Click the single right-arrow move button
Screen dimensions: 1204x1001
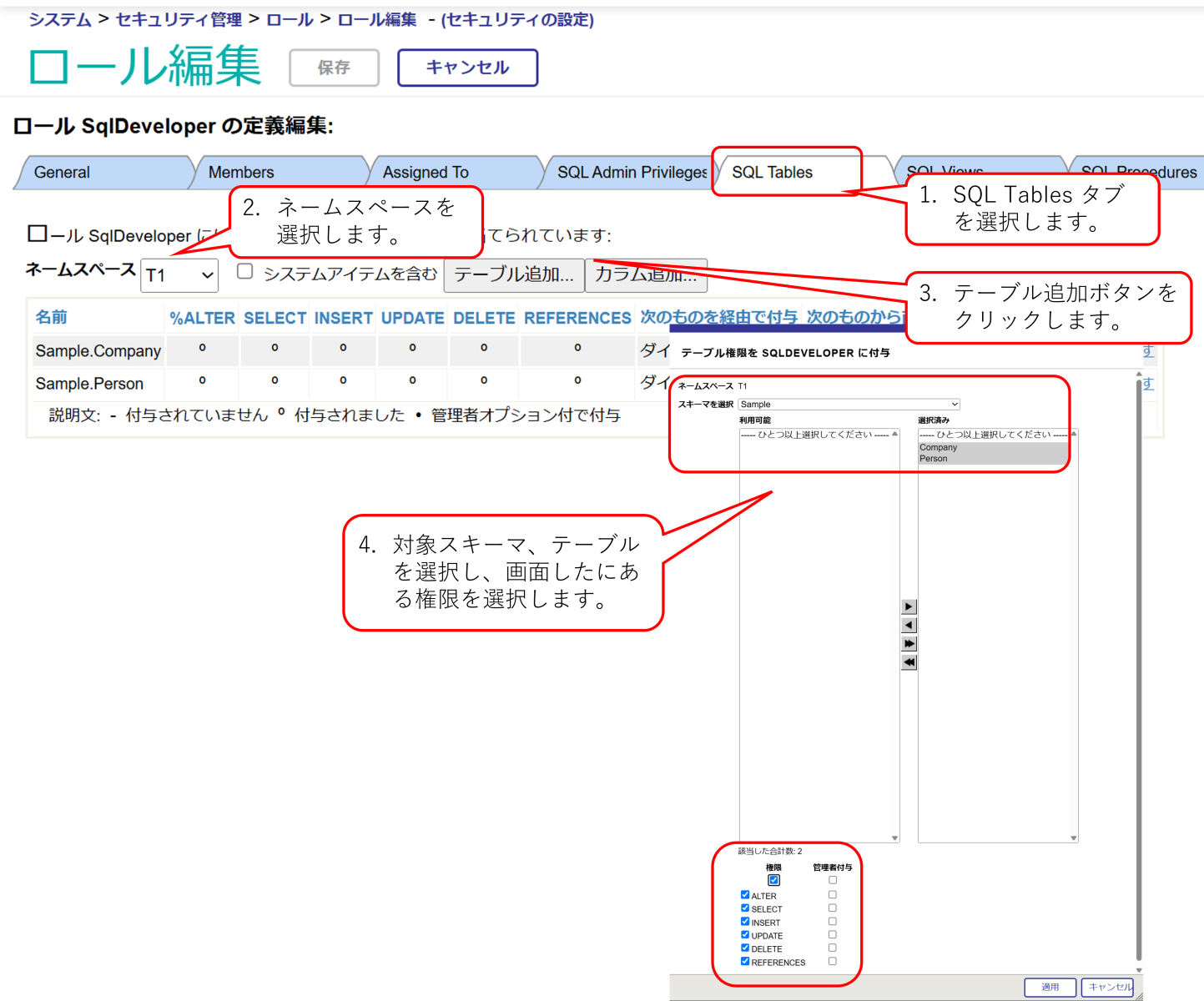pyautogui.click(x=909, y=606)
